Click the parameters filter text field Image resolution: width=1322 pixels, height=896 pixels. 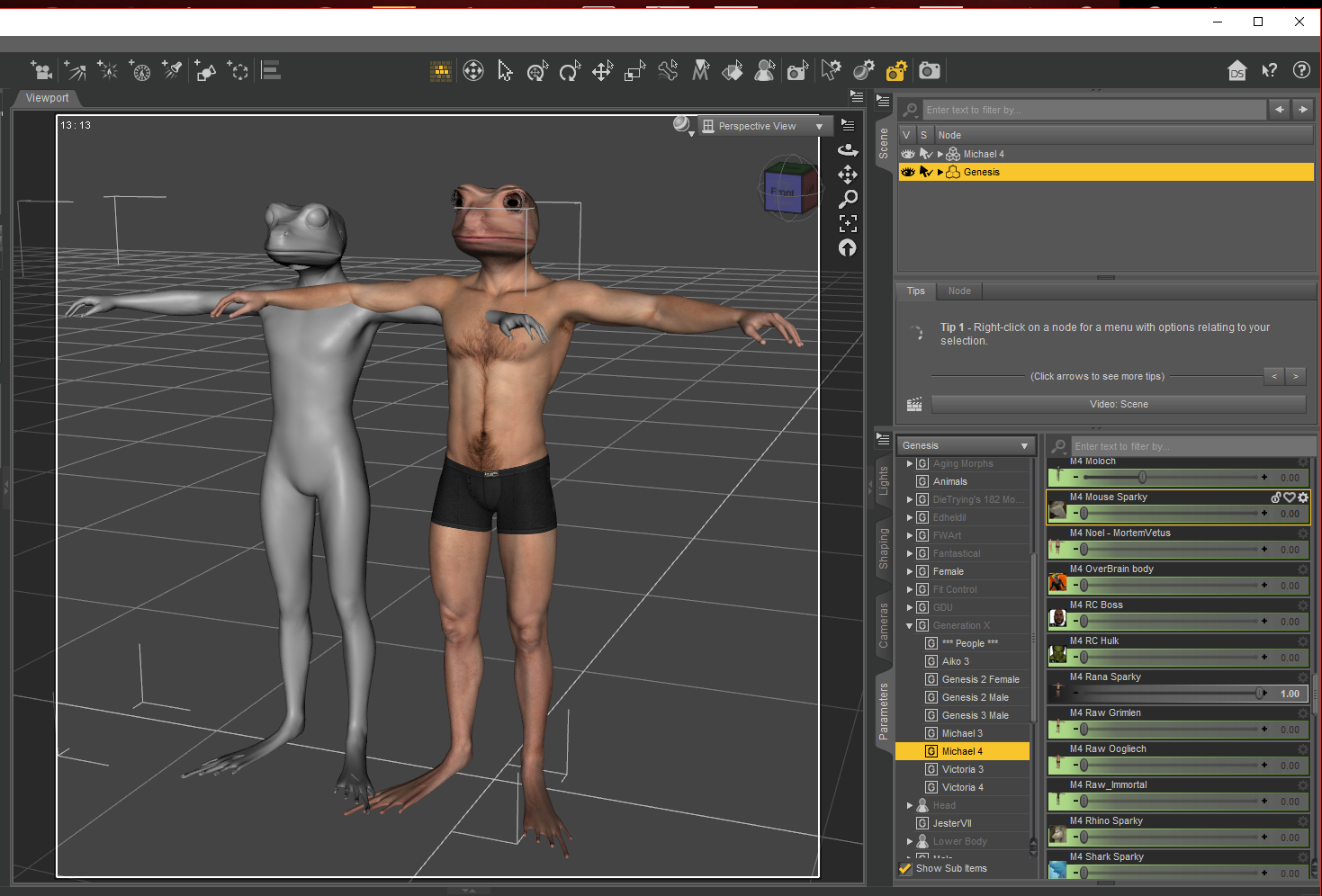click(1192, 446)
